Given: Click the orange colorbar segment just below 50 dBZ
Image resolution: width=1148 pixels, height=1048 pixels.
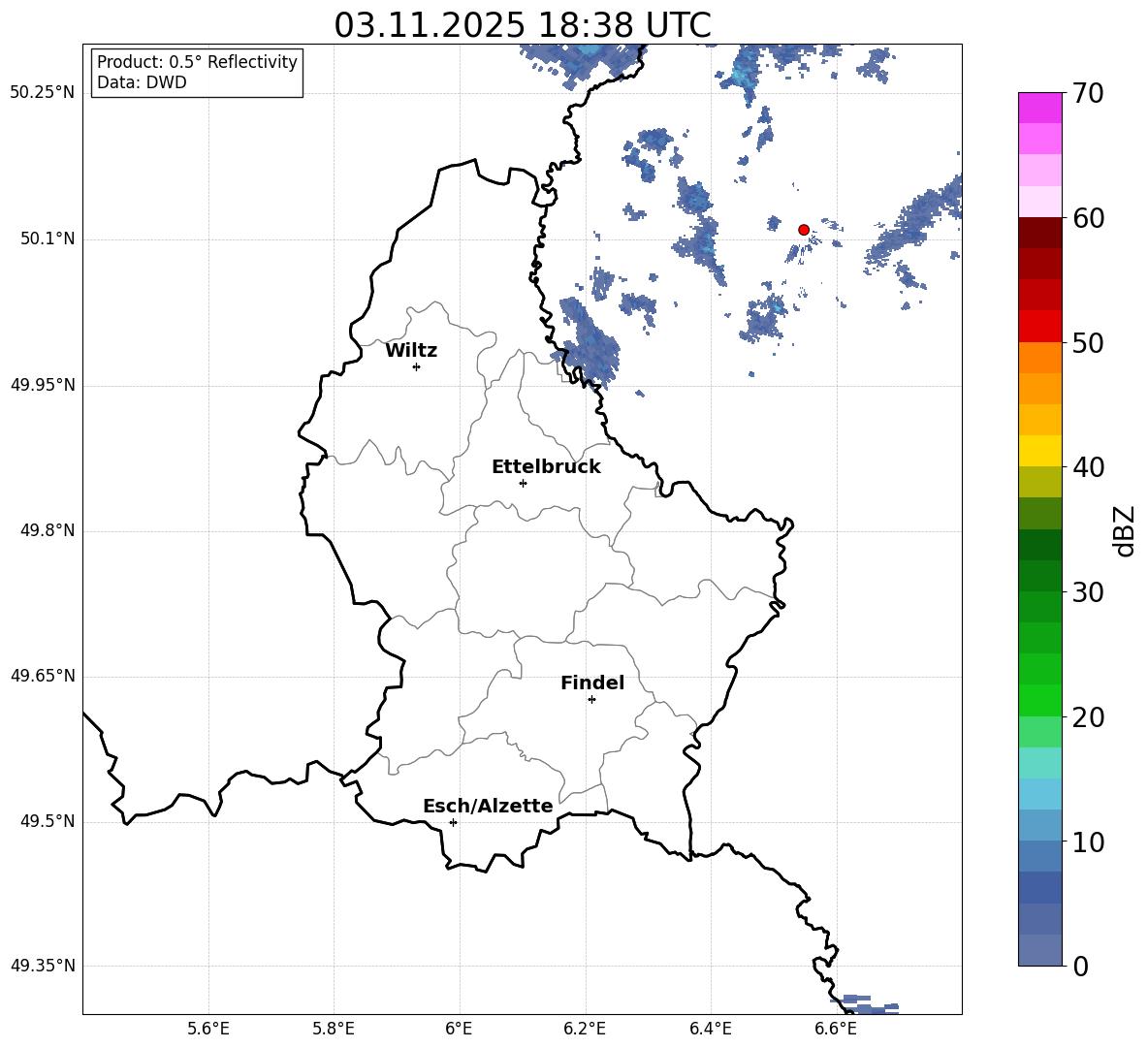Looking at the screenshot, I should click(x=1039, y=358).
